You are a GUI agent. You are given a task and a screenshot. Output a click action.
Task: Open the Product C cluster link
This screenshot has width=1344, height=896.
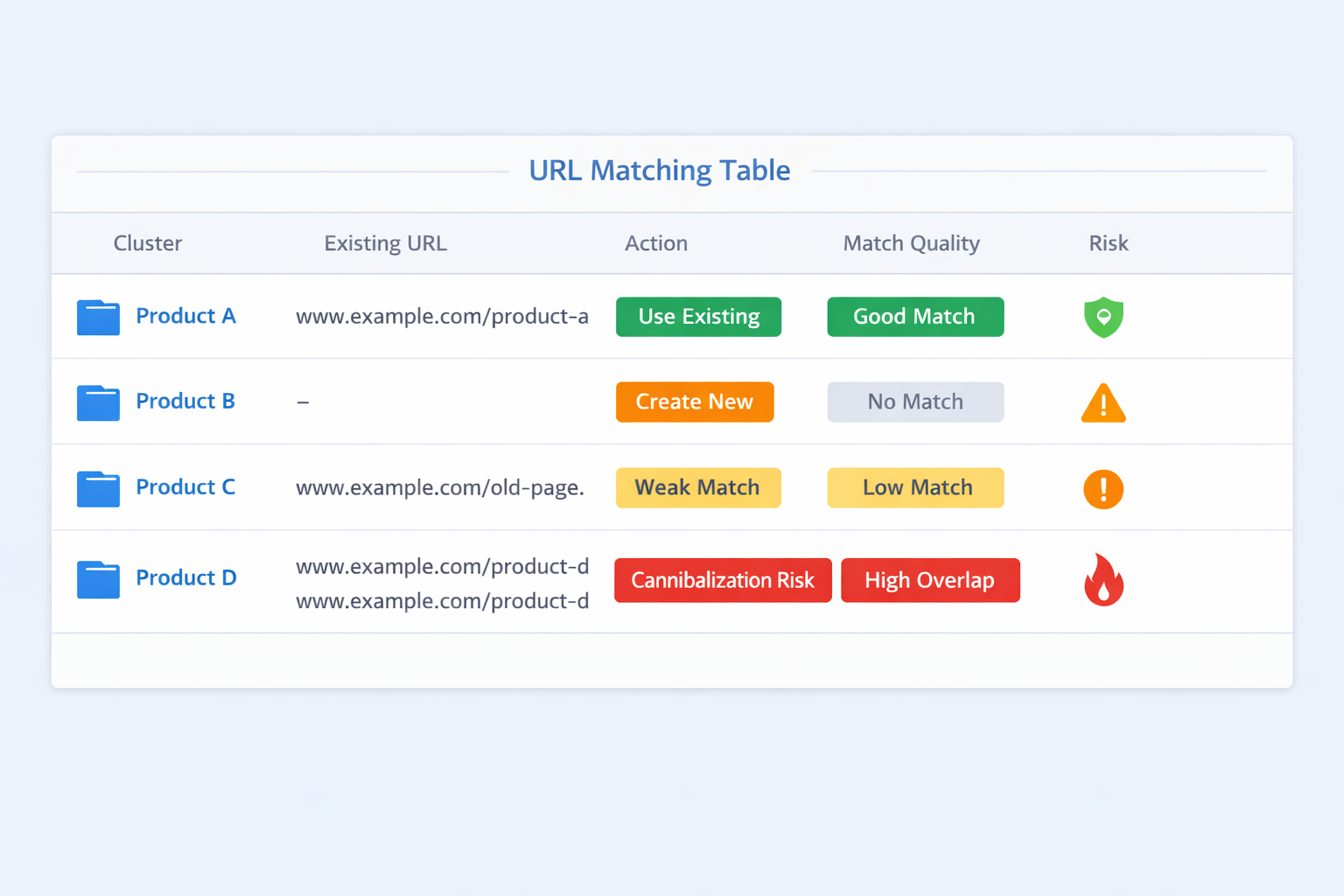[x=185, y=487]
